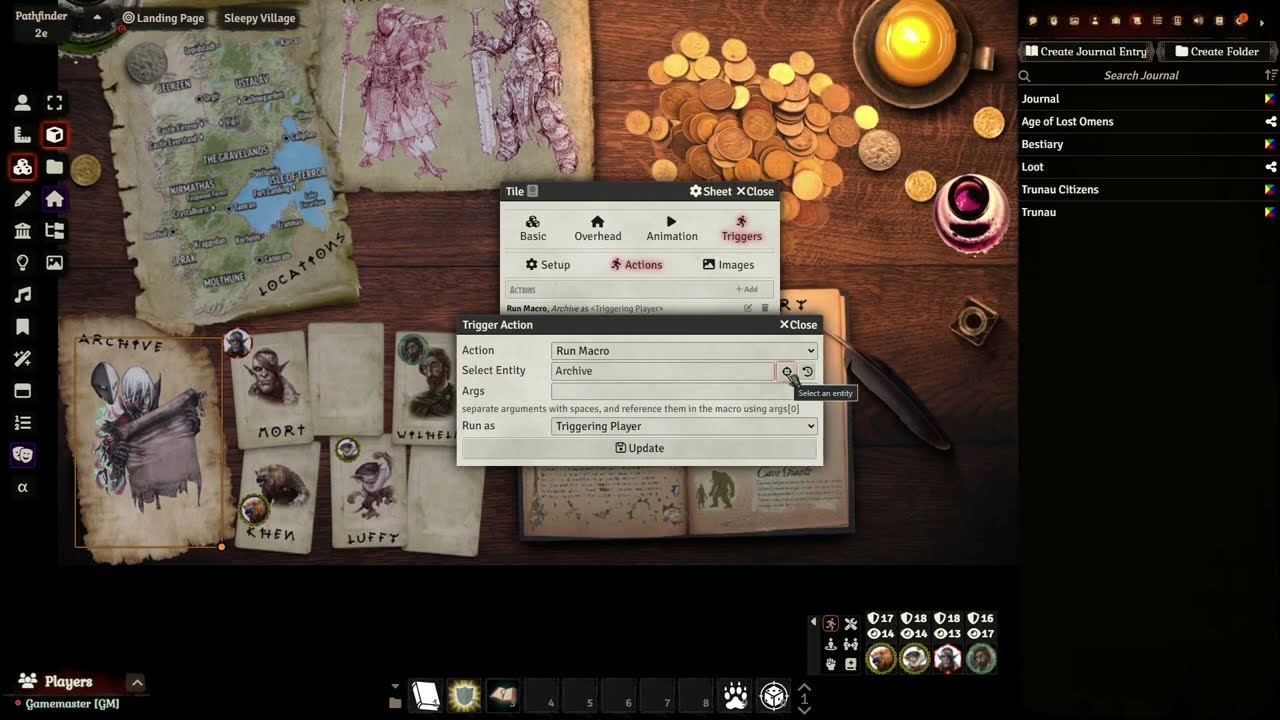The width and height of the screenshot is (1280, 720).
Task: Select the Journal Notes bookmark tool
Action: (x=22, y=327)
